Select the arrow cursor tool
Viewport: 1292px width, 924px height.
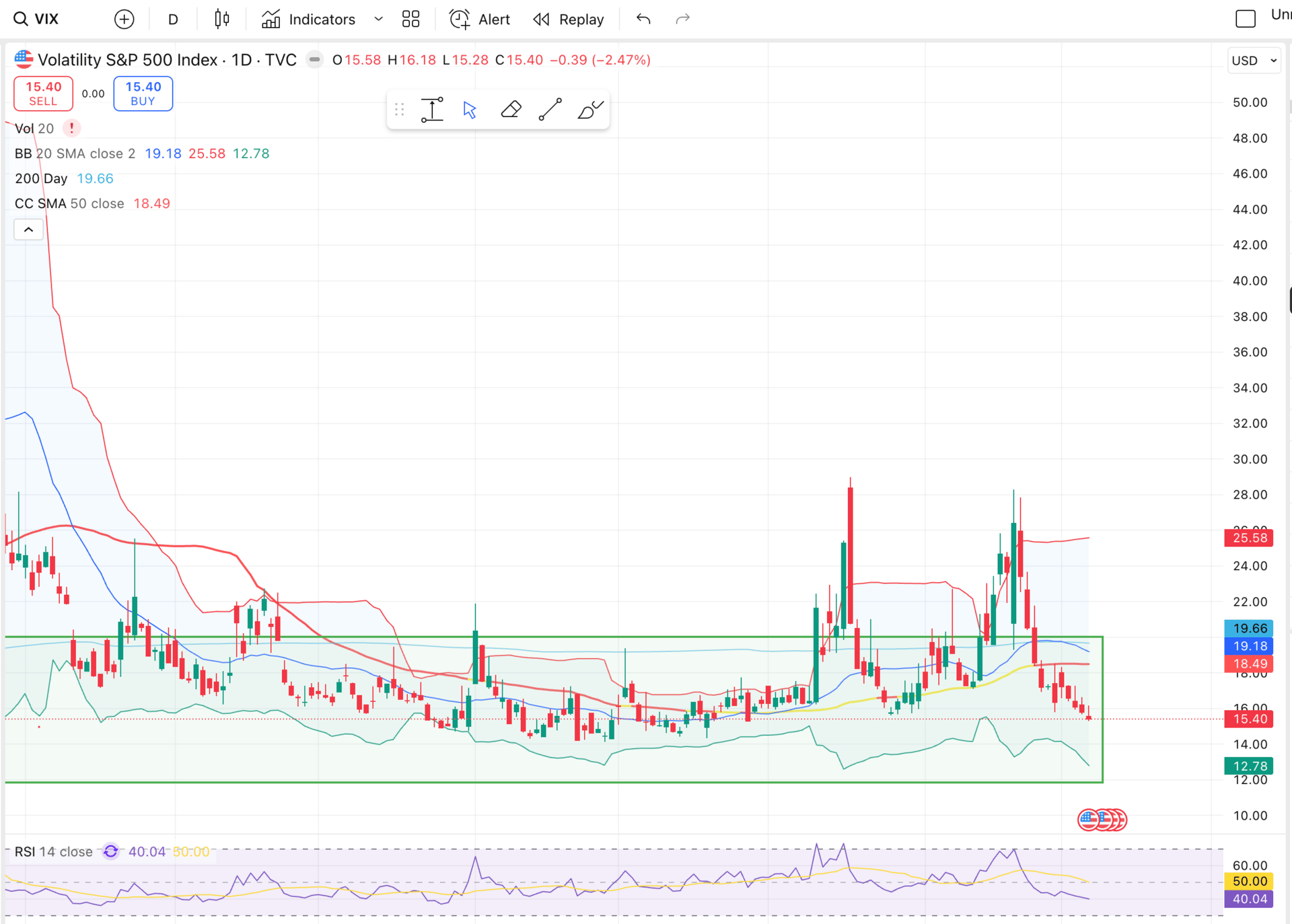click(x=470, y=110)
